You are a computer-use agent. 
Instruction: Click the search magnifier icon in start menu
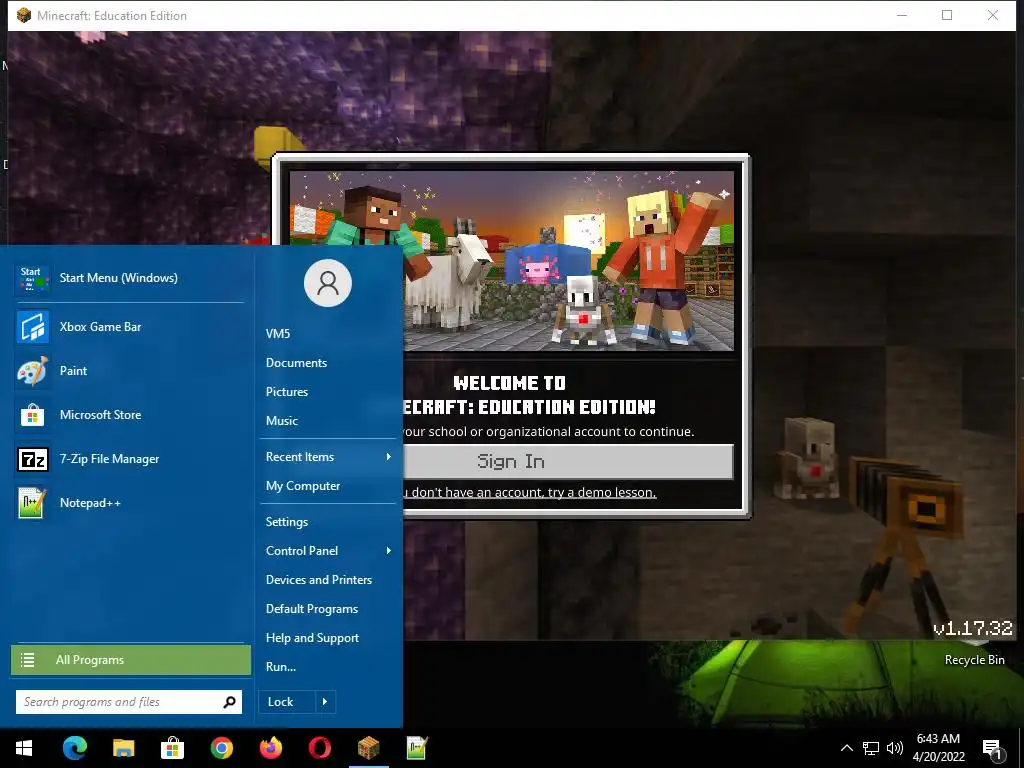pyautogui.click(x=229, y=702)
